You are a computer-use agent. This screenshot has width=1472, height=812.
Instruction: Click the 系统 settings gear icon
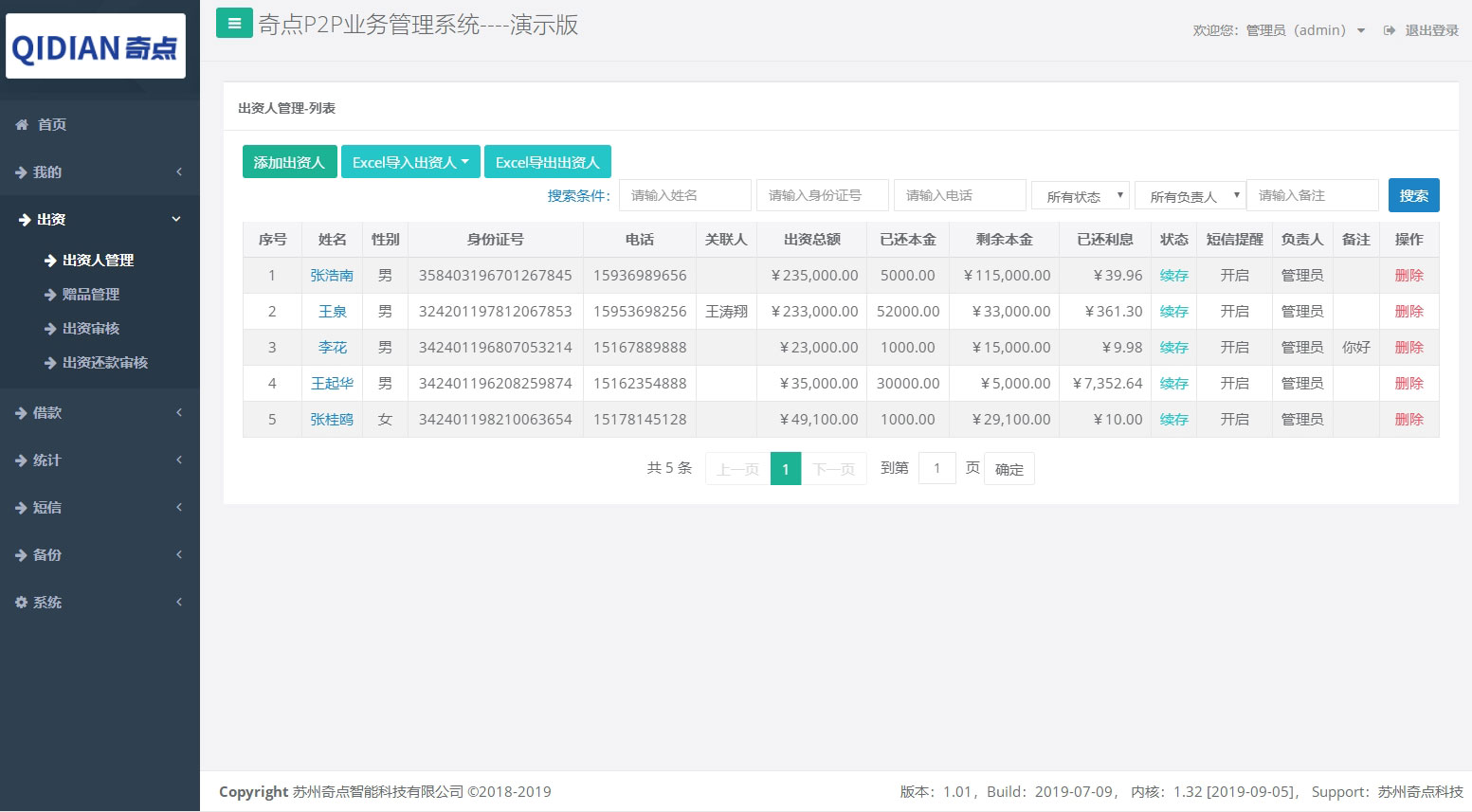point(21,602)
